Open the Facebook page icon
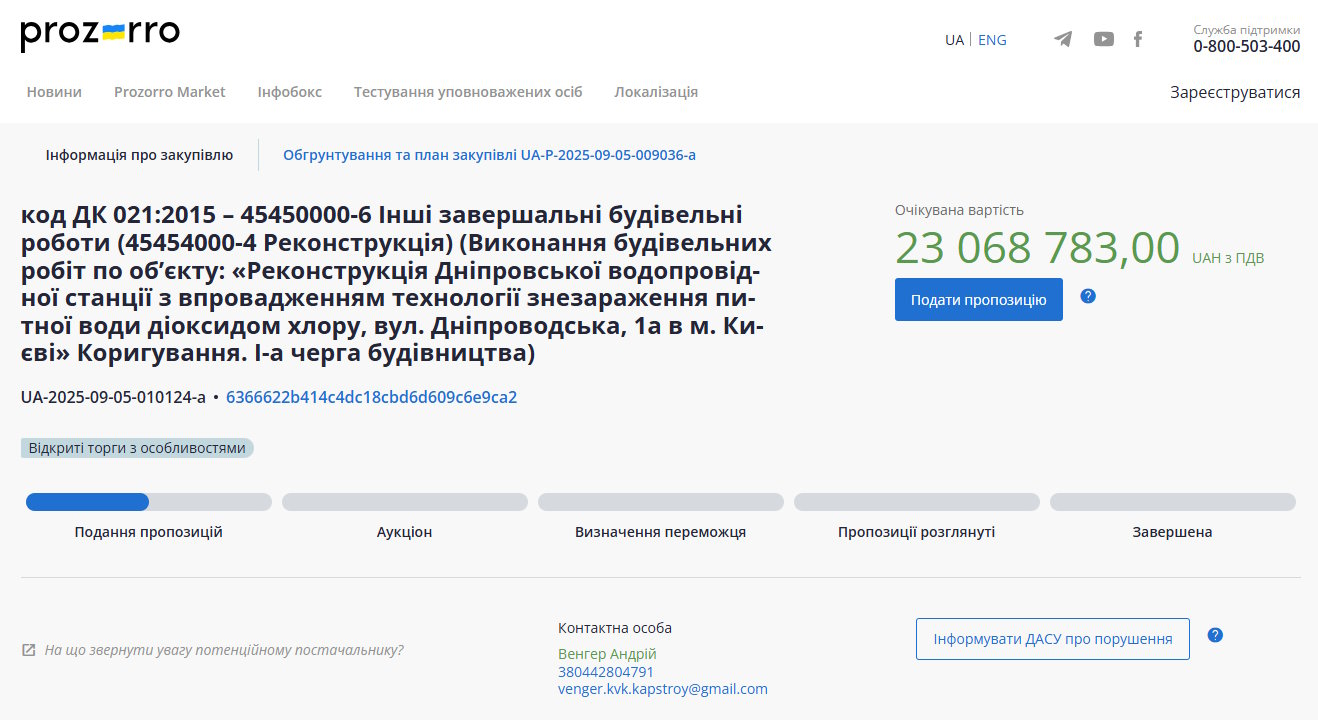 1138,39
